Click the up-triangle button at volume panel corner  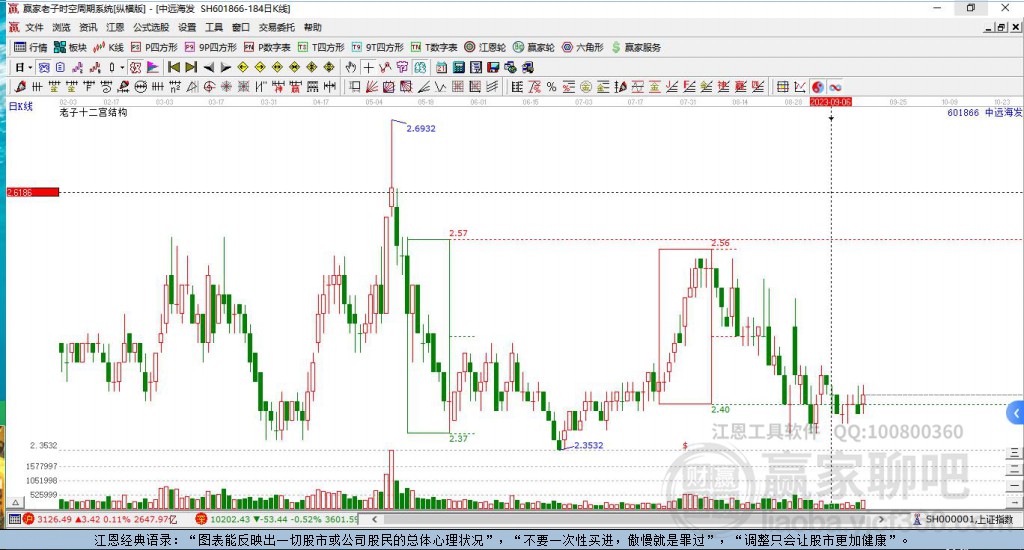[x=16, y=502]
